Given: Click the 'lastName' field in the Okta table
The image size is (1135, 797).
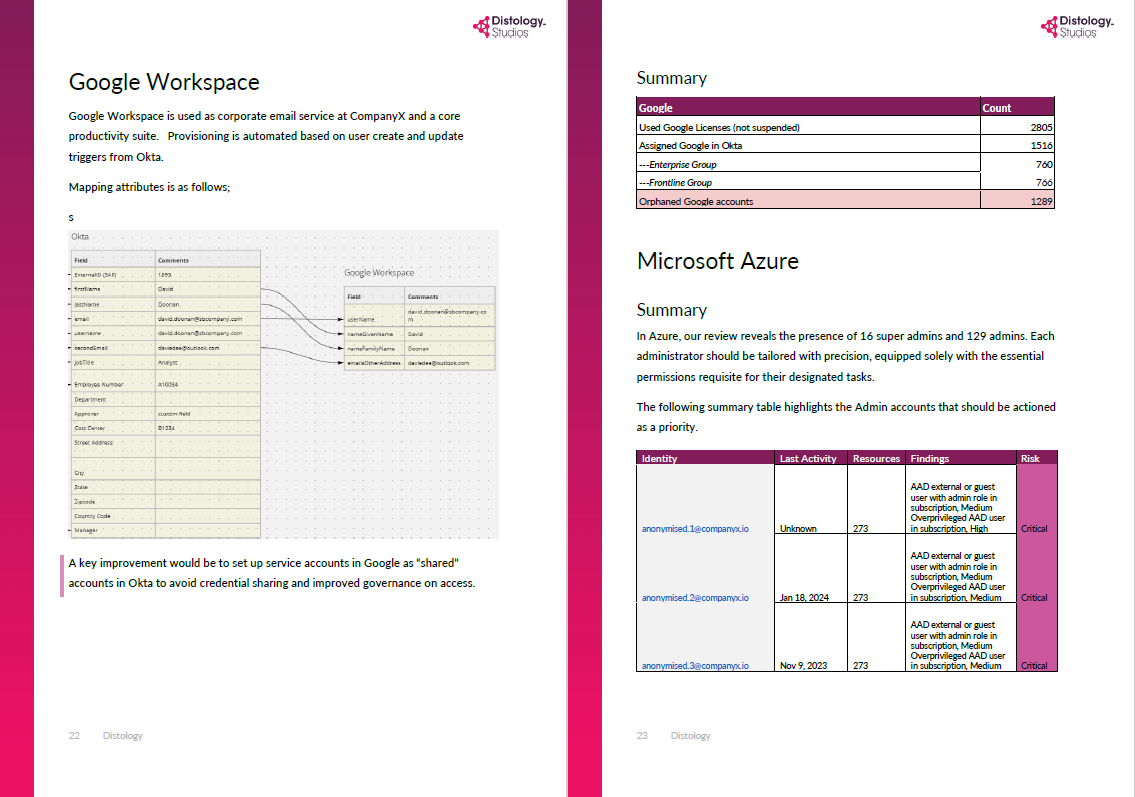Looking at the screenshot, I should 87,304.
